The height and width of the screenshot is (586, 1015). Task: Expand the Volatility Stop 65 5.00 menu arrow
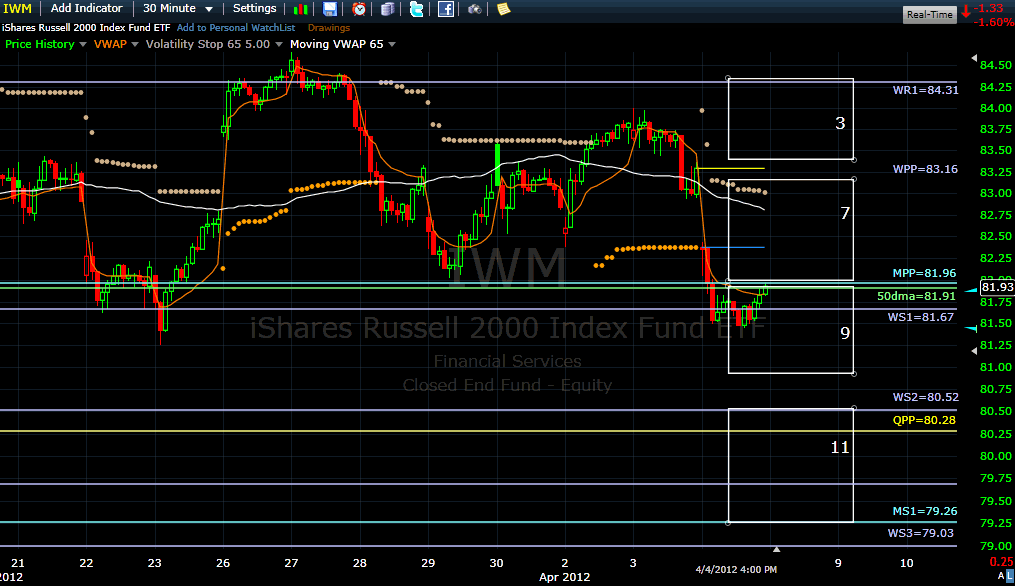[278, 45]
